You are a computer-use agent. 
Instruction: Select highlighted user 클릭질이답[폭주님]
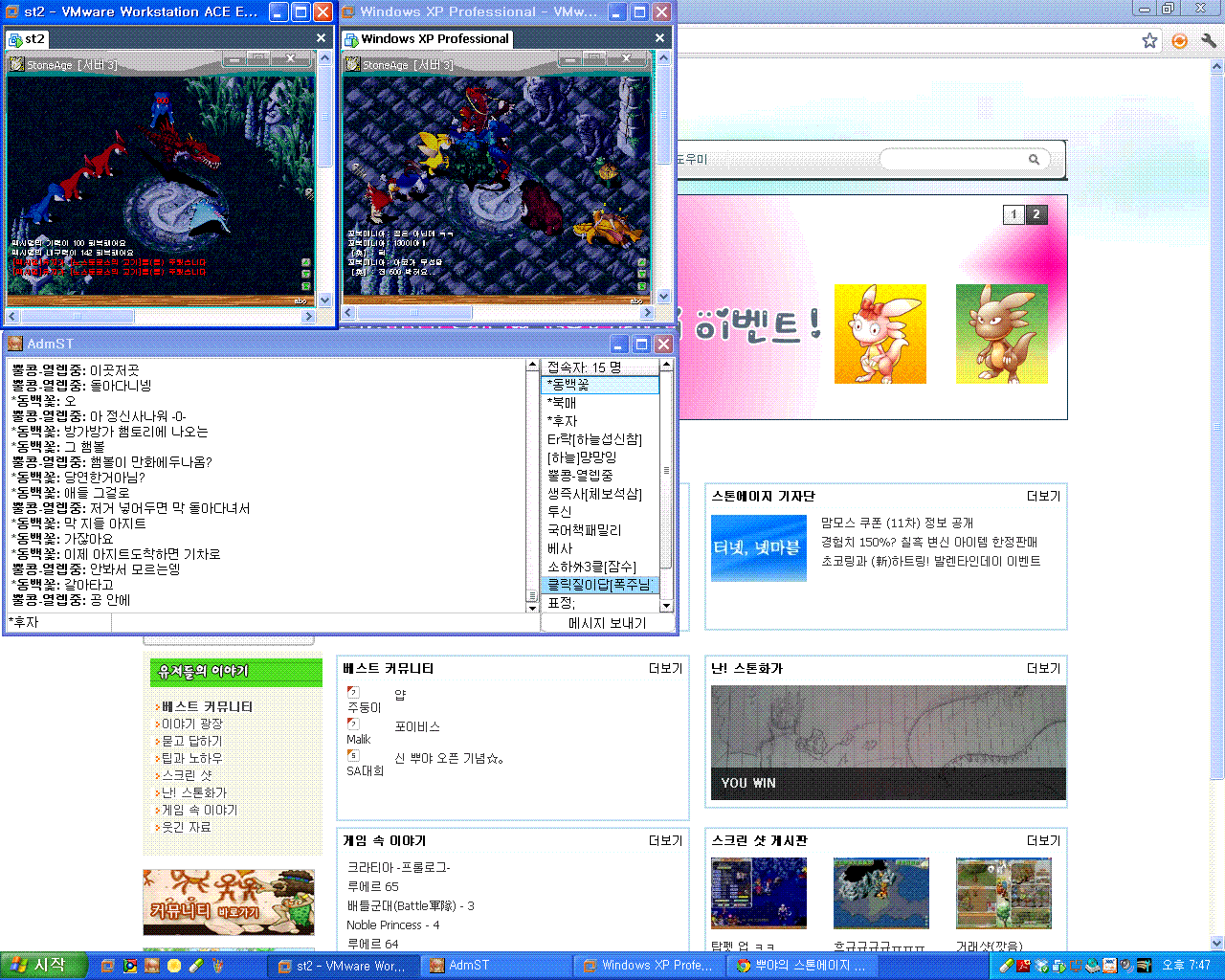point(600,585)
